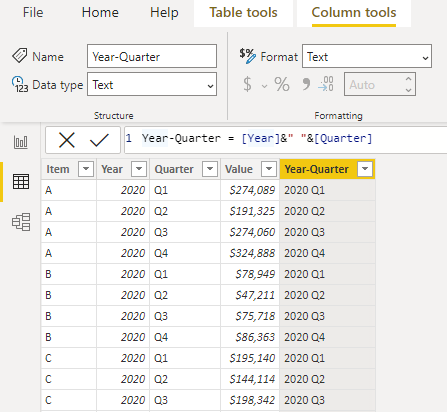Click the Name field containing Year-Quarter
The width and height of the screenshot is (447, 412).
click(152, 56)
